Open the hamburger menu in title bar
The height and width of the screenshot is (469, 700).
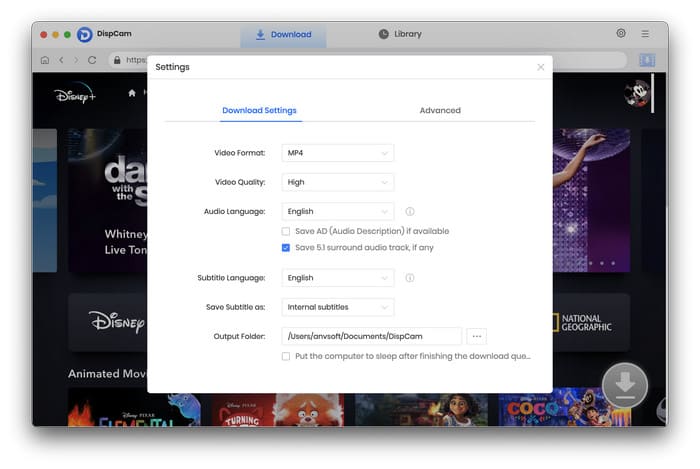(x=645, y=33)
